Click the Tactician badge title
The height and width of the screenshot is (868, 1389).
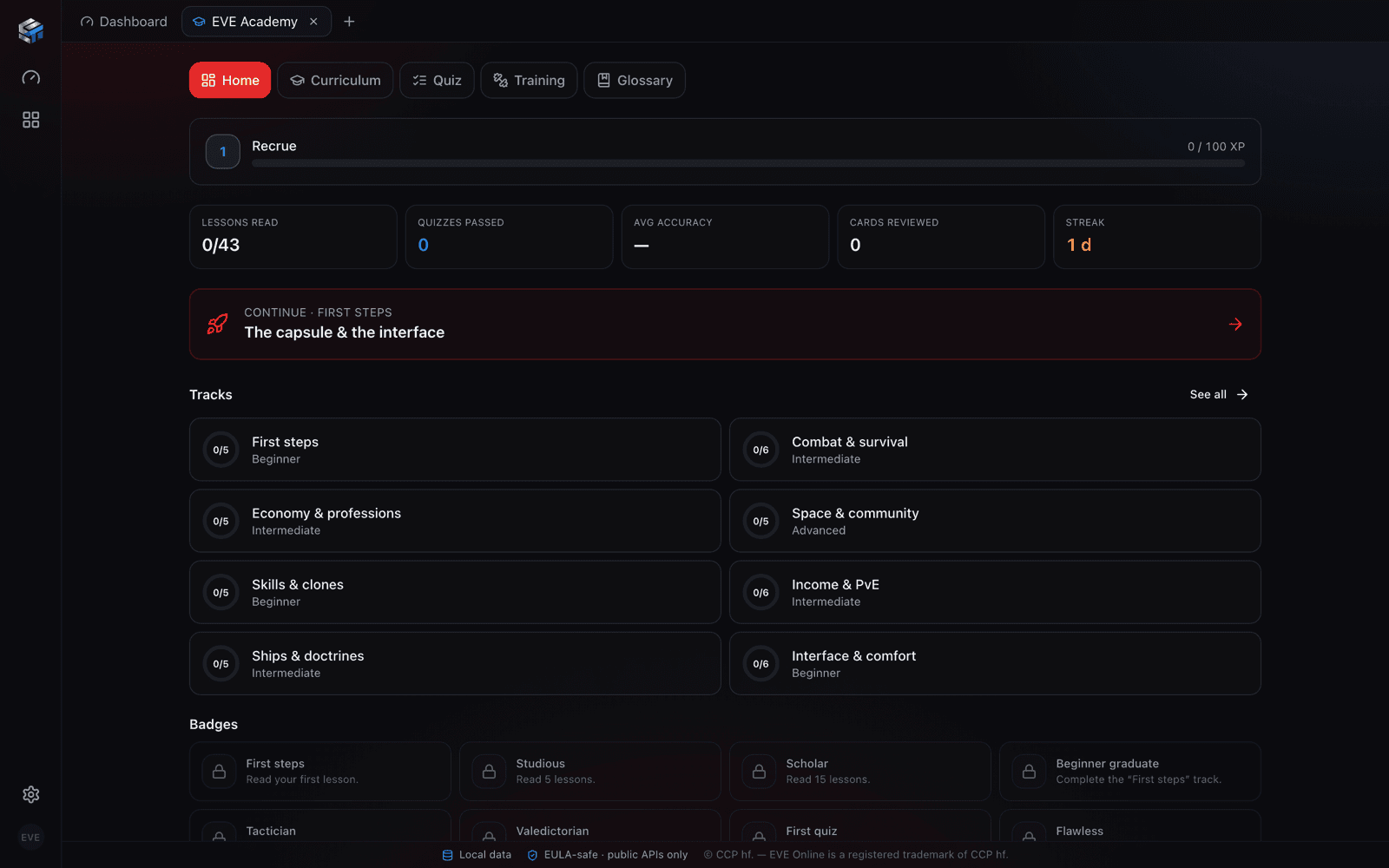coord(271,831)
